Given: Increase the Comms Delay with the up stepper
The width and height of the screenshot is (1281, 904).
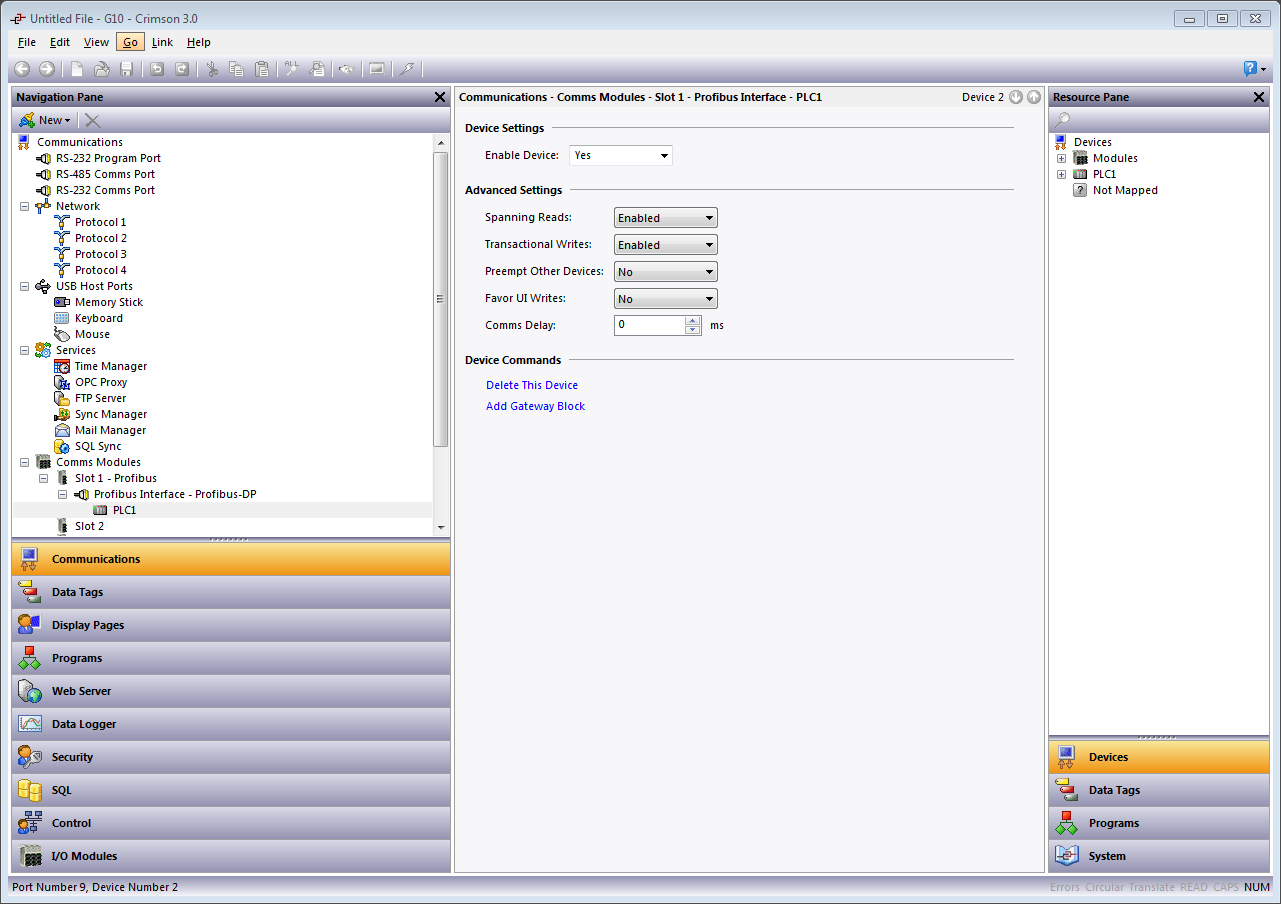Looking at the screenshot, I should point(693,321).
